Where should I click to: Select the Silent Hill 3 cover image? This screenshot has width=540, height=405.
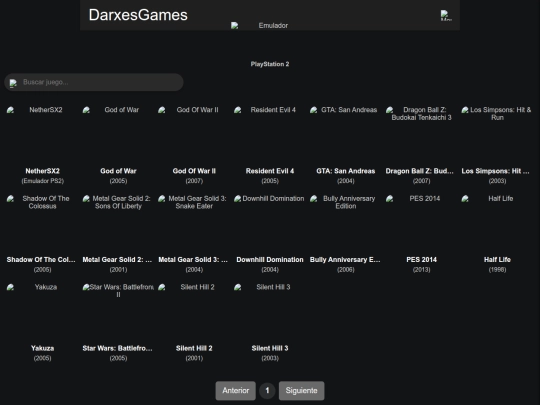click(270, 312)
